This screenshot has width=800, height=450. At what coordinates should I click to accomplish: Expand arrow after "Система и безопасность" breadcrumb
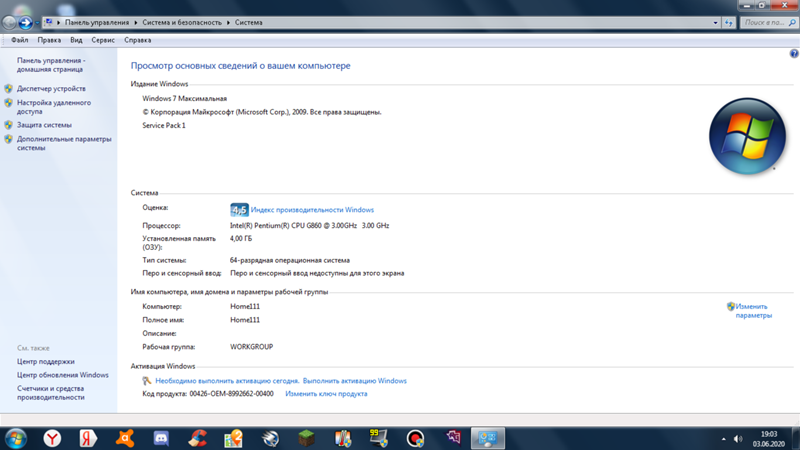coord(227,22)
